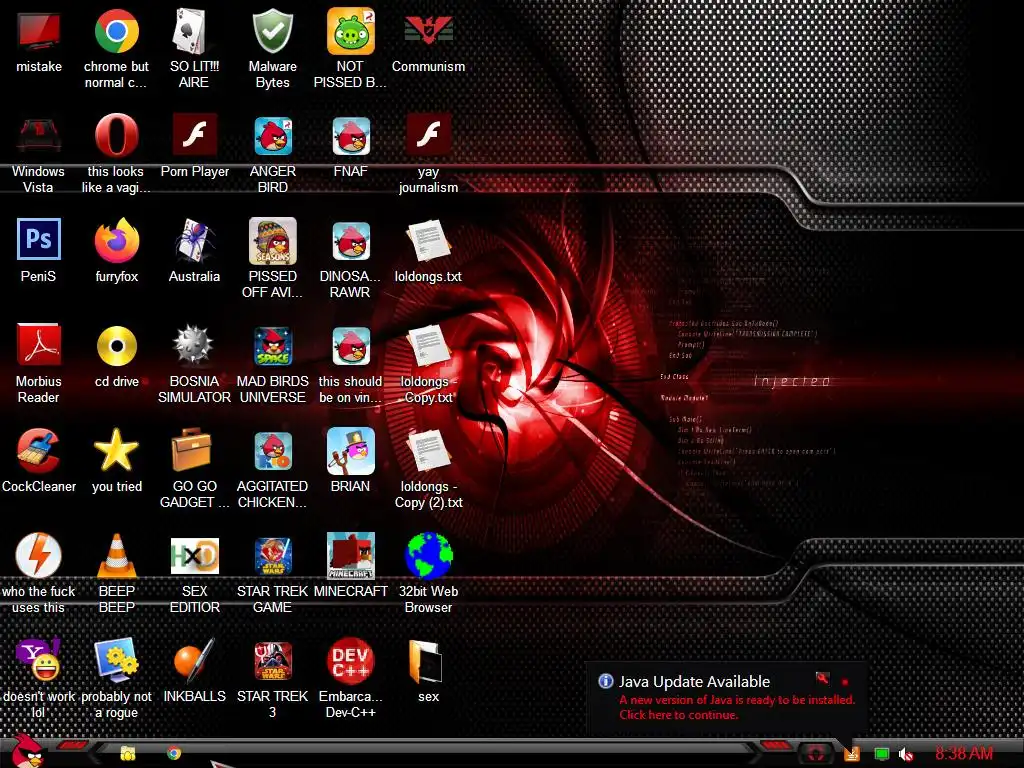Image resolution: width=1024 pixels, height=768 pixels.
Task: Open 'NOT PISSED B...' green pig icon
Action: click(350, 31)
